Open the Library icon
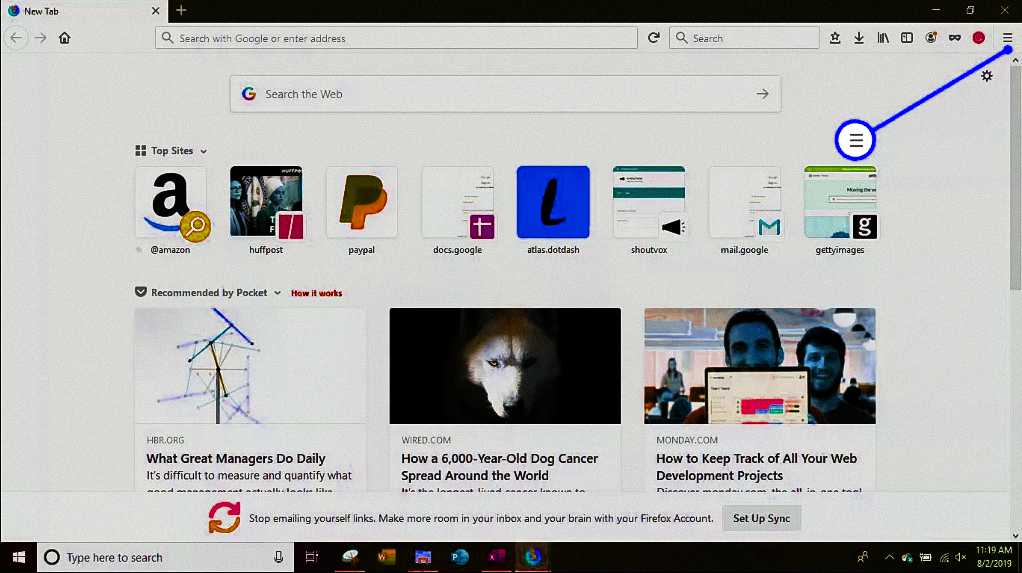This screenshot has height=573, width=1022. 883,38
